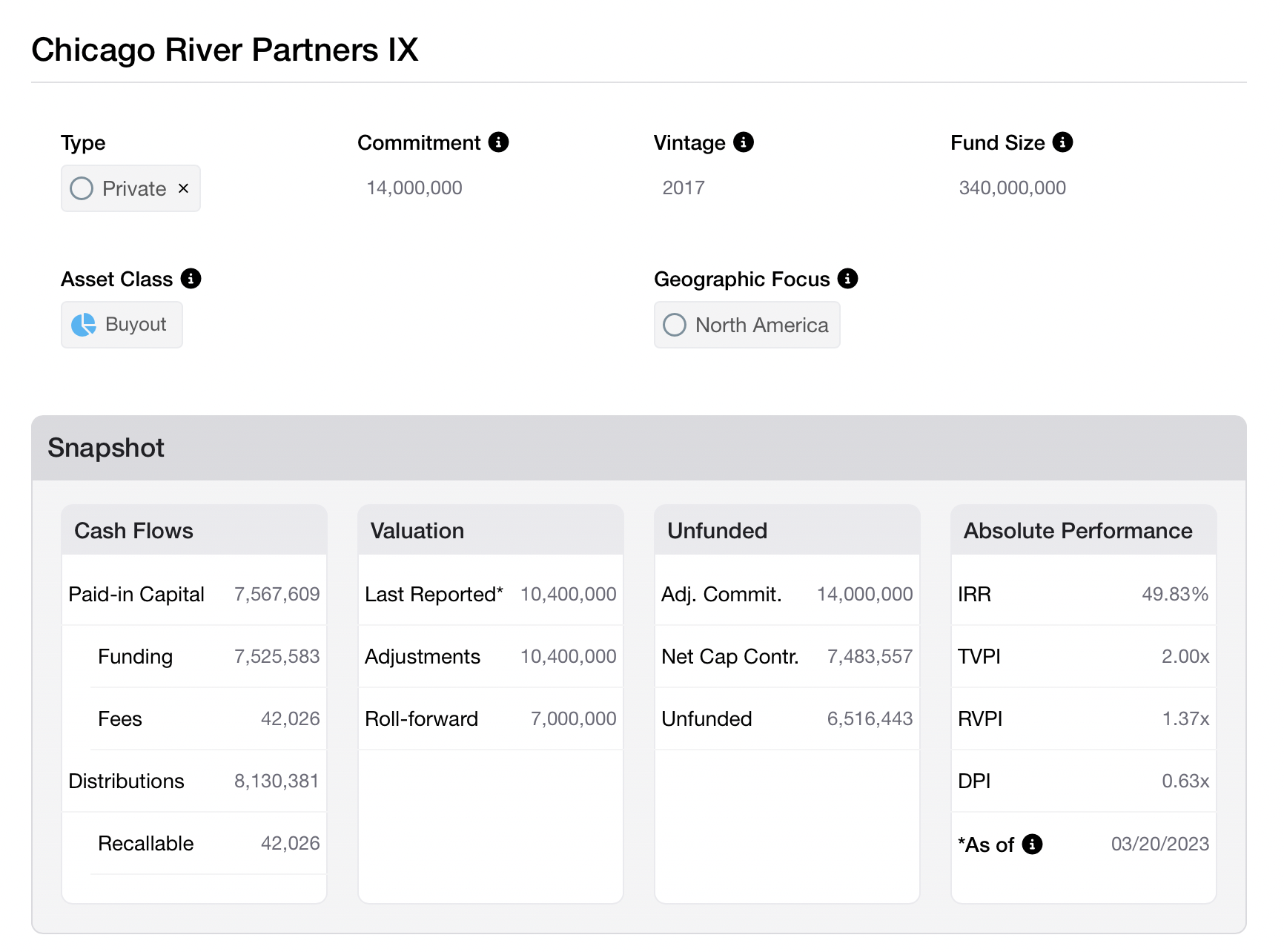Click the Absolute Performance card header
The image size is (1284, 952).
tap(1084, 530)
